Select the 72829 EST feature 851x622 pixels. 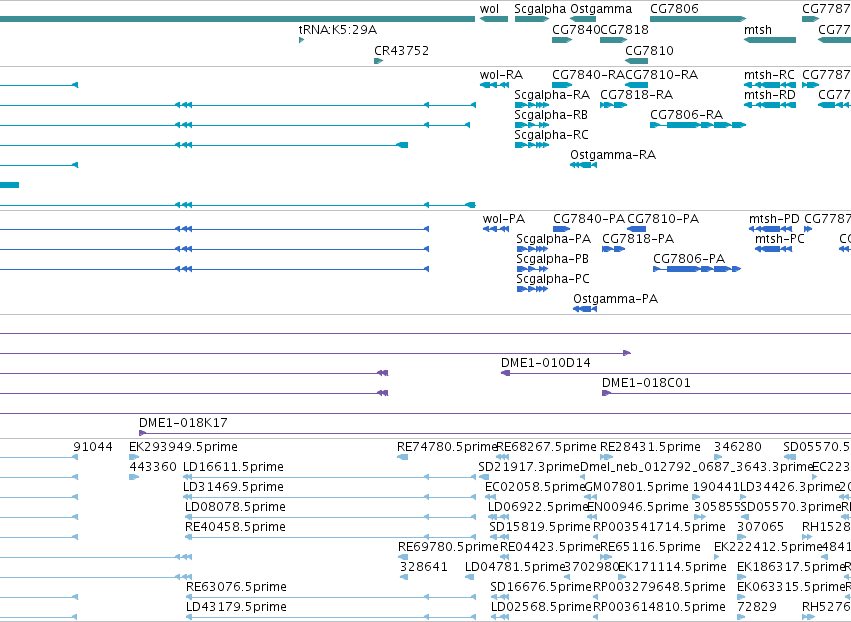[x=741, y=617]
